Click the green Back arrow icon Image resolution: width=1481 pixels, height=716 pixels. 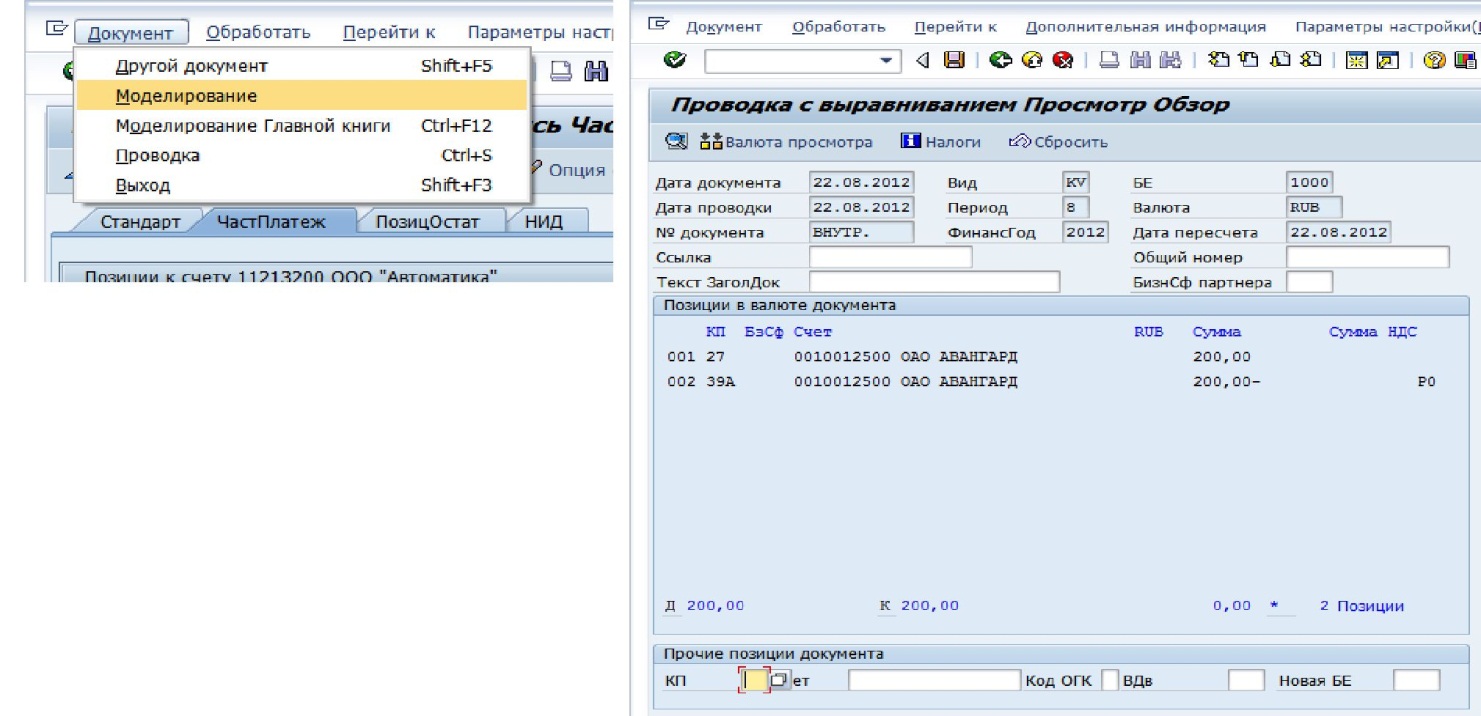click(998, 62)
